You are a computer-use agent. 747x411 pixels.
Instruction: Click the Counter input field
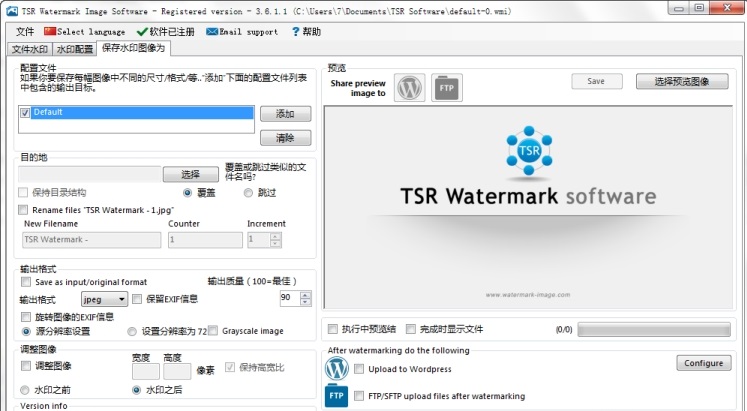[x=205, y=240]
